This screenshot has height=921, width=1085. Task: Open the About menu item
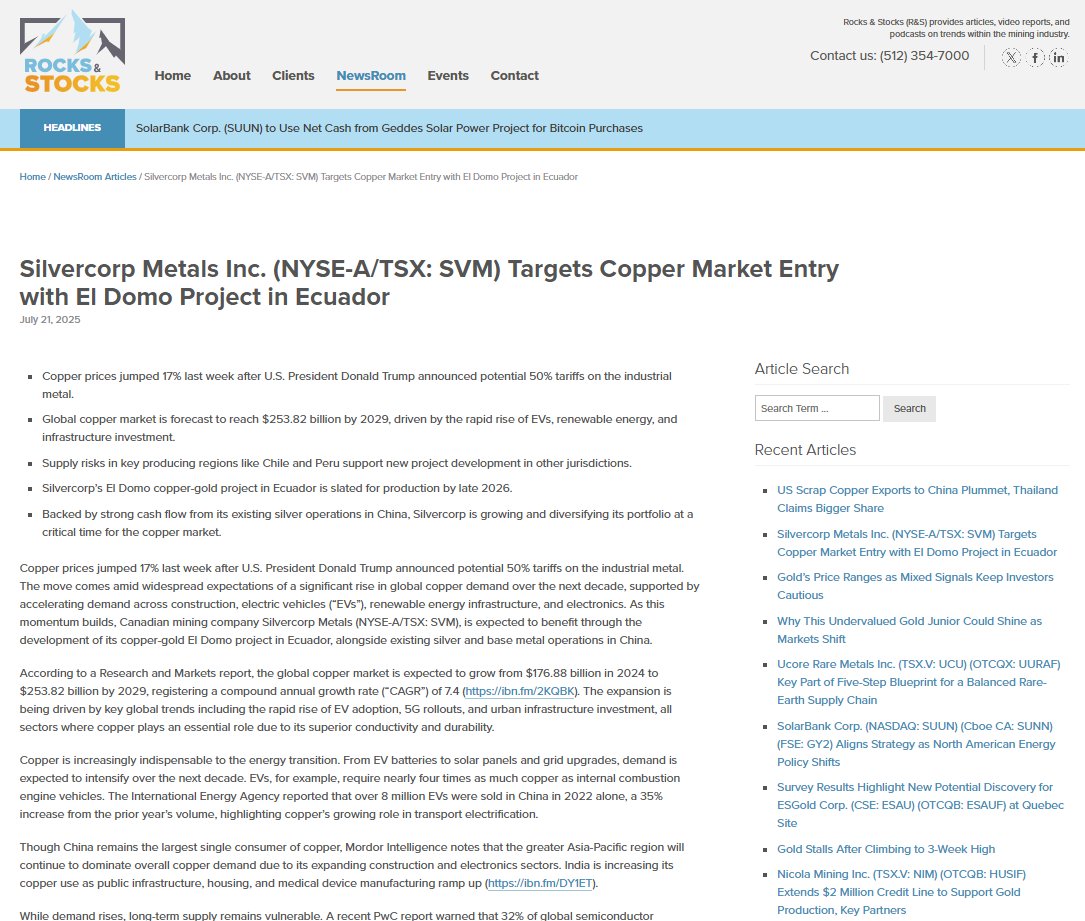(231, 75)
